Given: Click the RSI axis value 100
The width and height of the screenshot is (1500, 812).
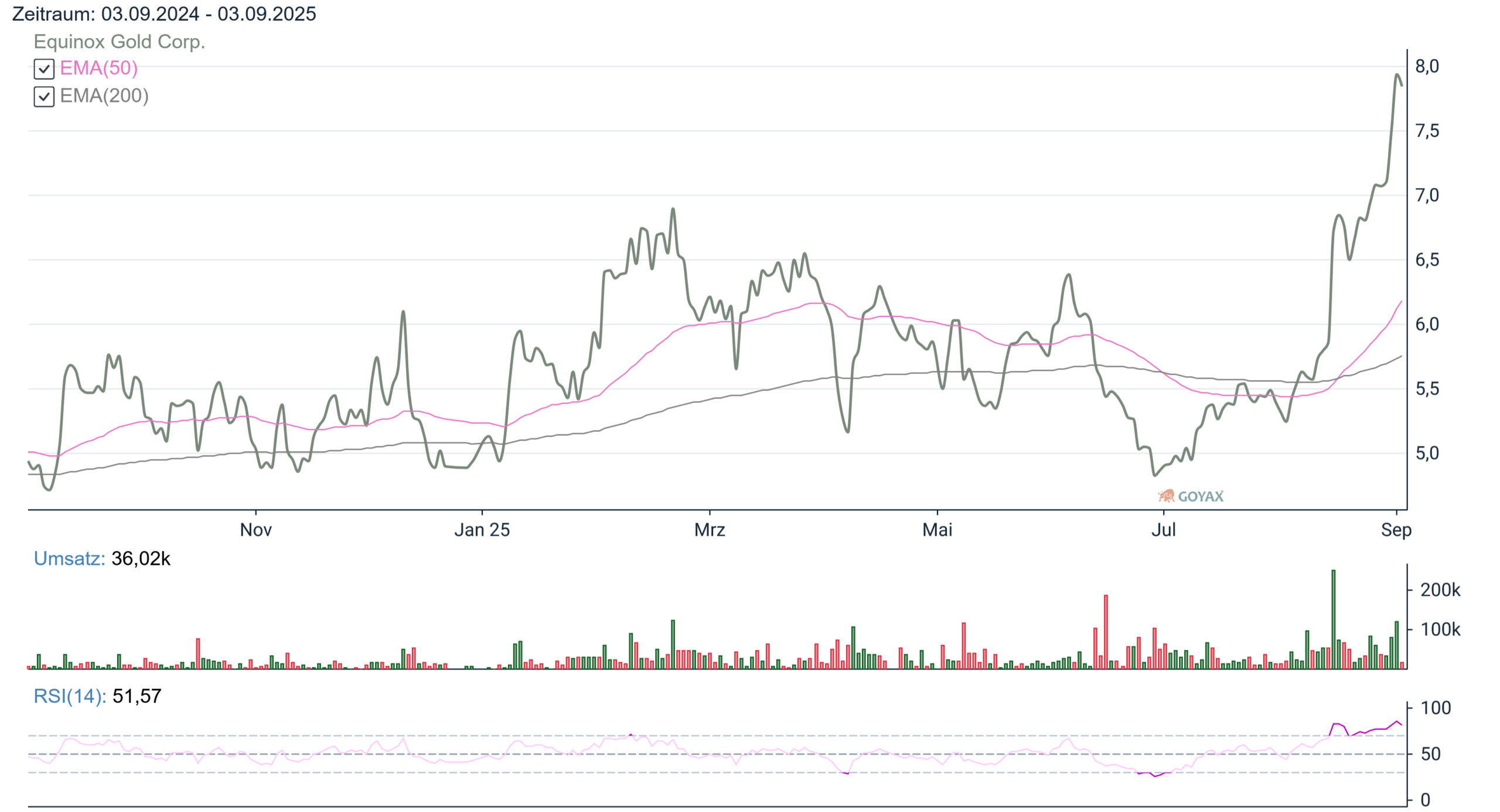Looking at the screenshot, I should coord(1436,708).
